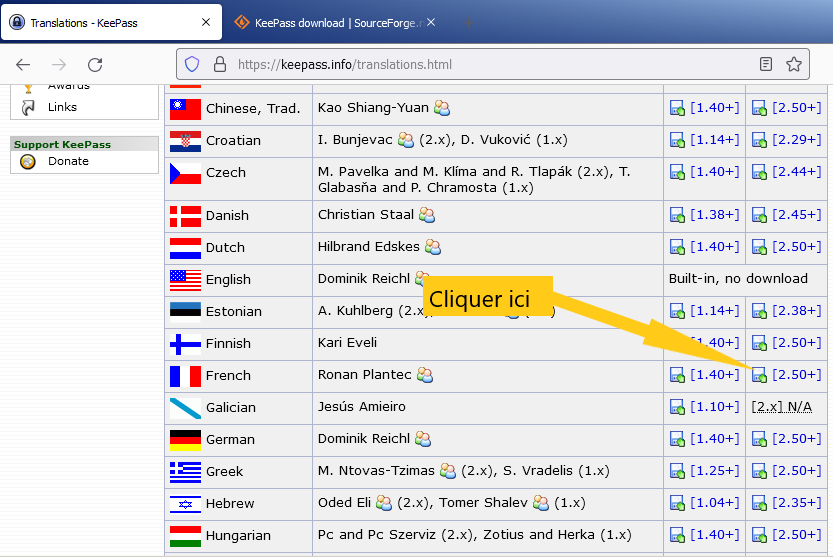Download French translation [1.40+]

pyautogui.click(x=715, y=375)
